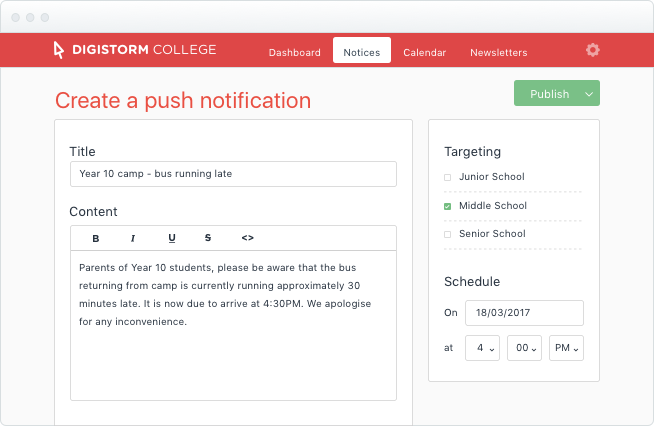Click the Digistorm College logo
654x426 pixels.
[x=135, y=50]
